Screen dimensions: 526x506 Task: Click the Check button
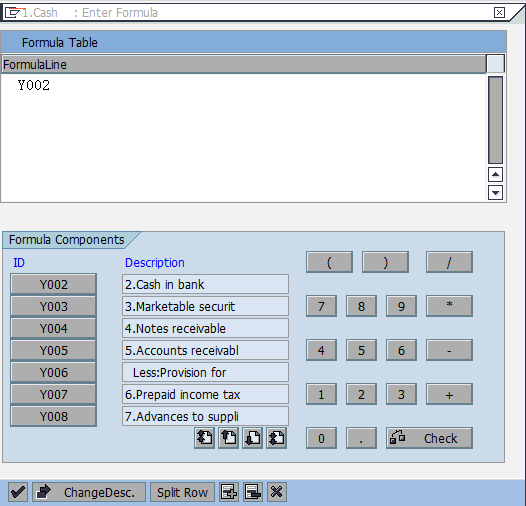pyautogui.click(x=429, y=438)
